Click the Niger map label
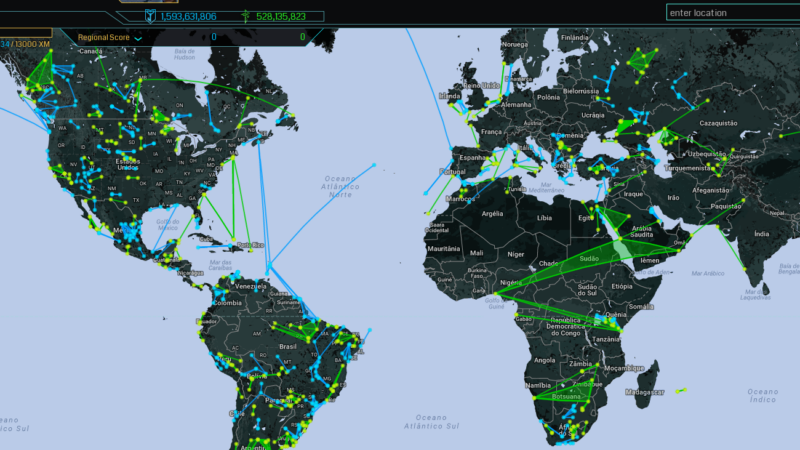The height and width of the screenshot is (450, 800). click(515, 254)
